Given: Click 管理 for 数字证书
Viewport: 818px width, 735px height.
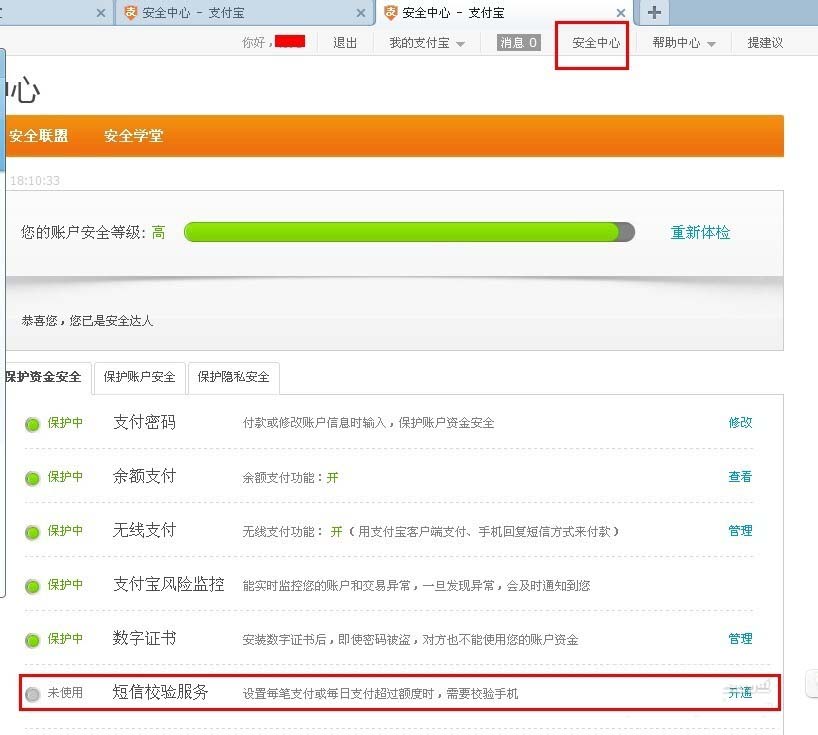Looking at the screenshot, I should (740, 638).
